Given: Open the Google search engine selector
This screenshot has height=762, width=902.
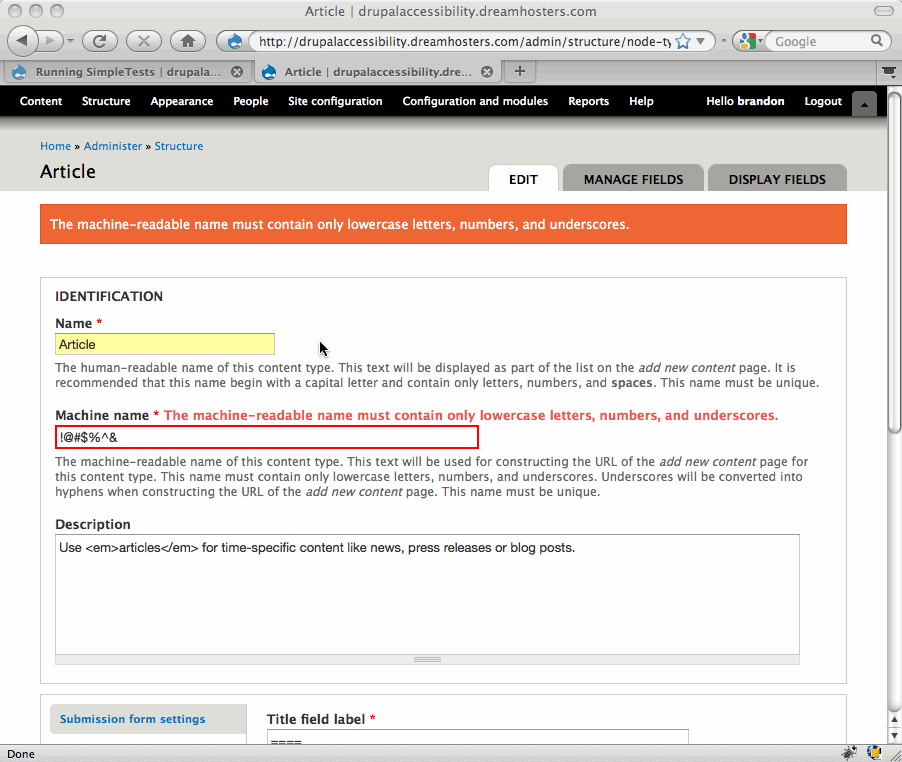Looking at the screenshot, I should (x=750, y=41).
